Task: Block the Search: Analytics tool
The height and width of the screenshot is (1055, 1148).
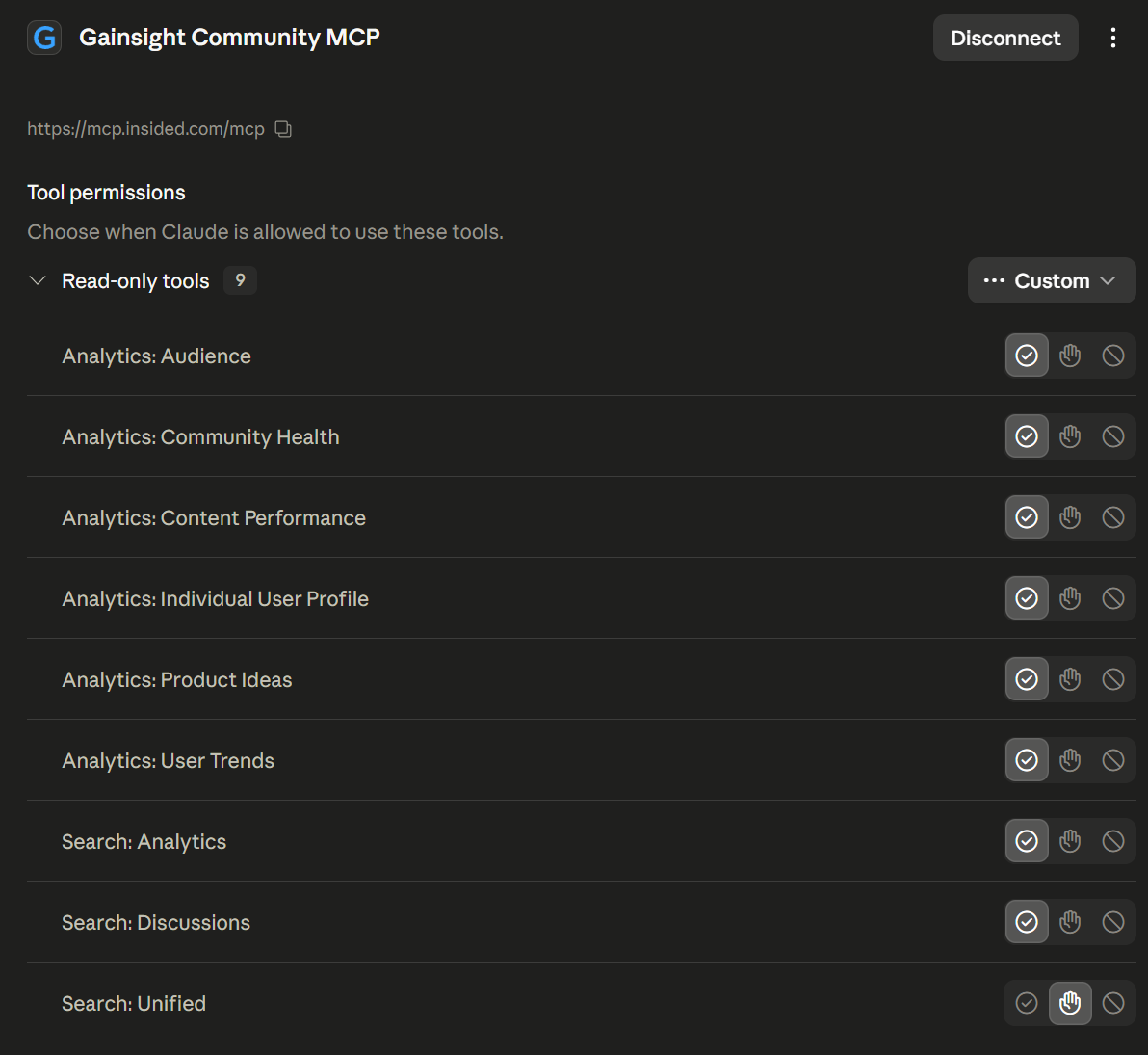Action: click(x=1113, y=841)
